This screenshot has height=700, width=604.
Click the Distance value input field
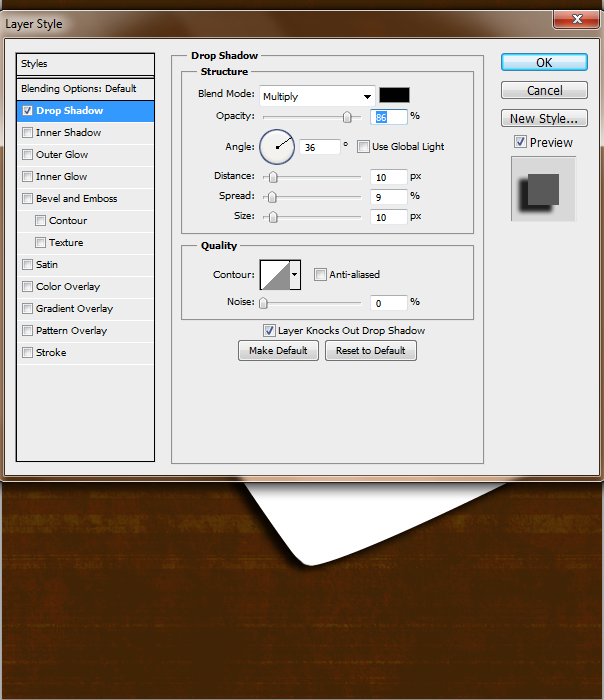(x=388, y=177)
